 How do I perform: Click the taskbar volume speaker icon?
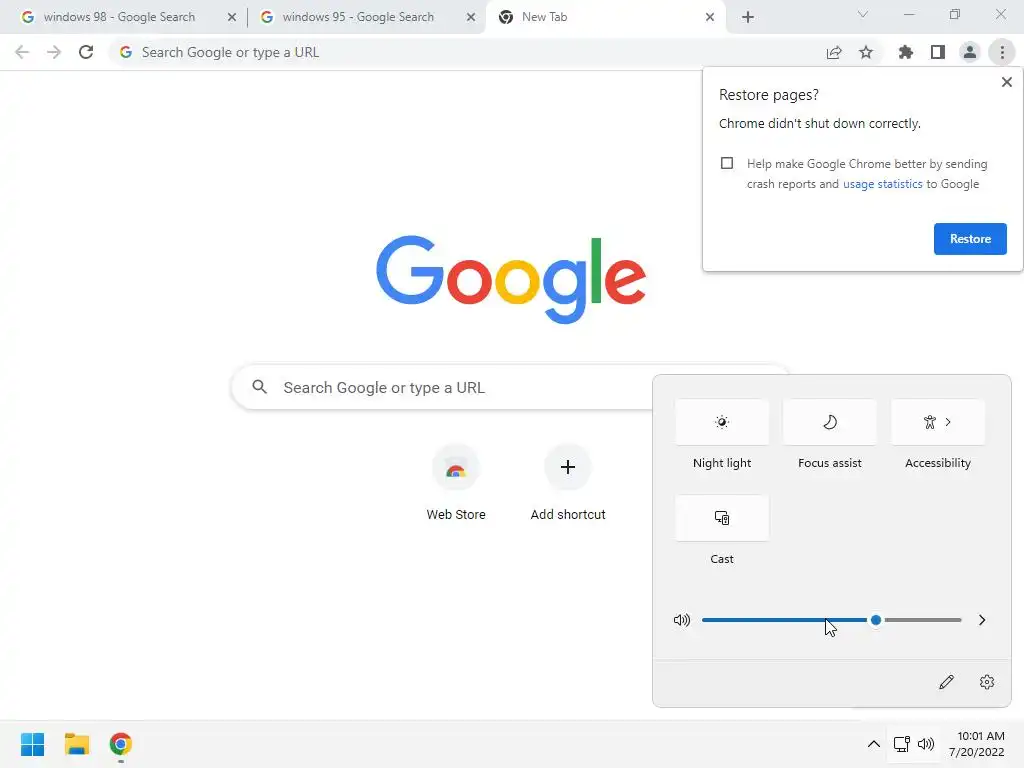coord(925,744)
